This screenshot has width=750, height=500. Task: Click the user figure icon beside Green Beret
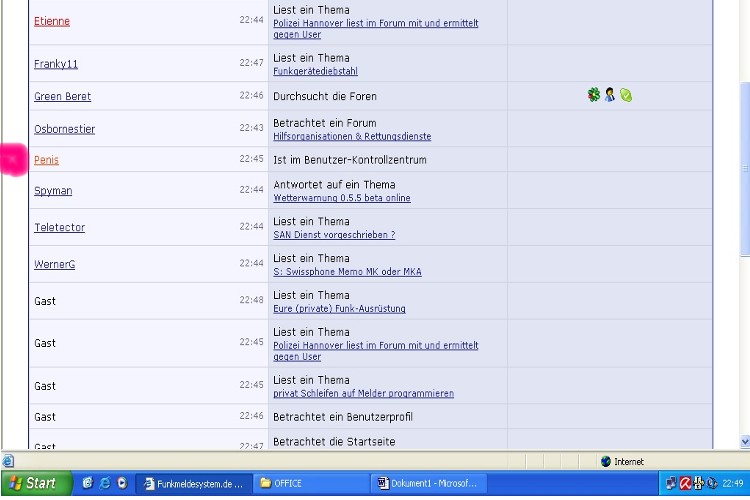(609, 96)
